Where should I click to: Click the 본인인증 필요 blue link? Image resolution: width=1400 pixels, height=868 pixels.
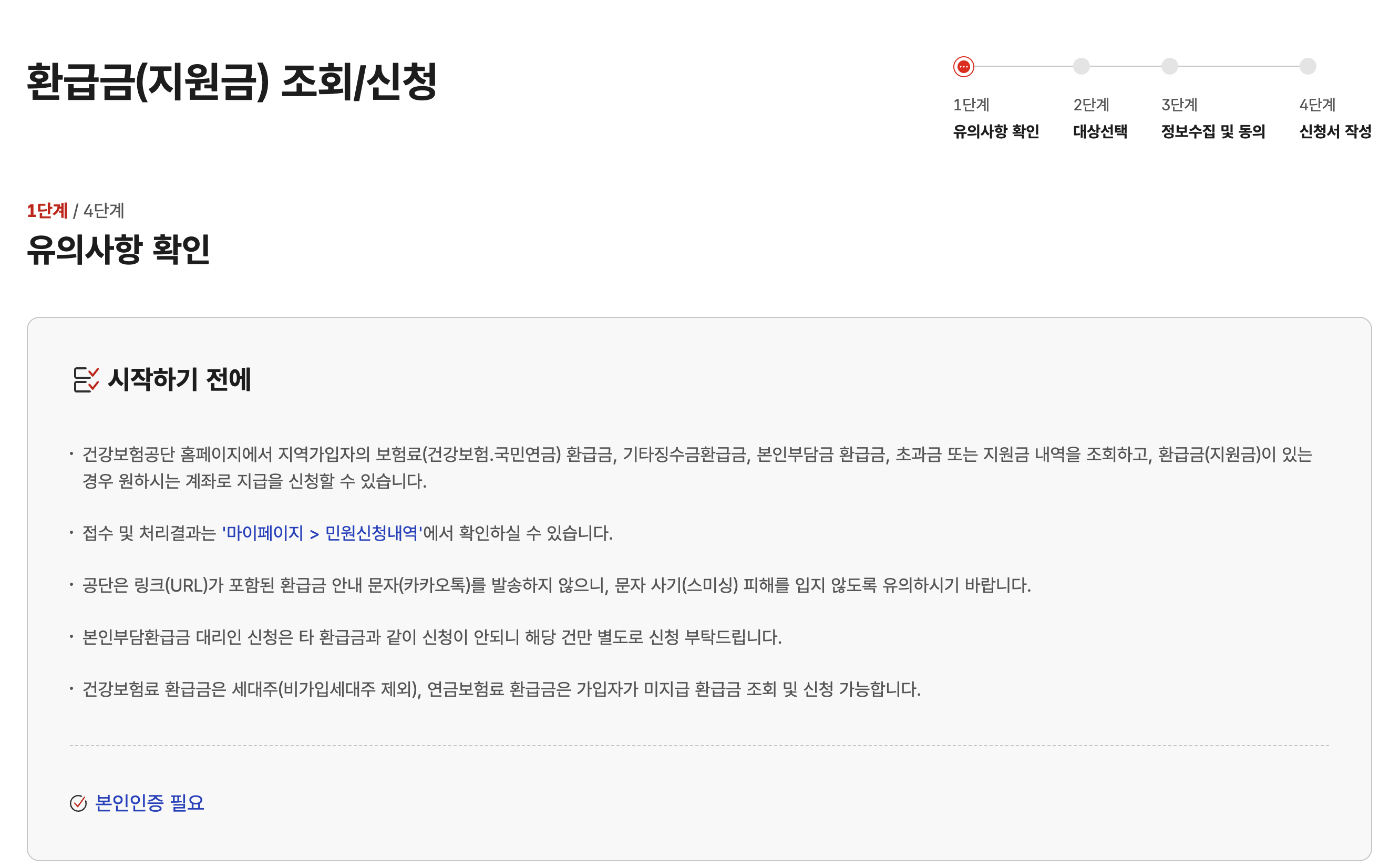(x=149, y=804)
